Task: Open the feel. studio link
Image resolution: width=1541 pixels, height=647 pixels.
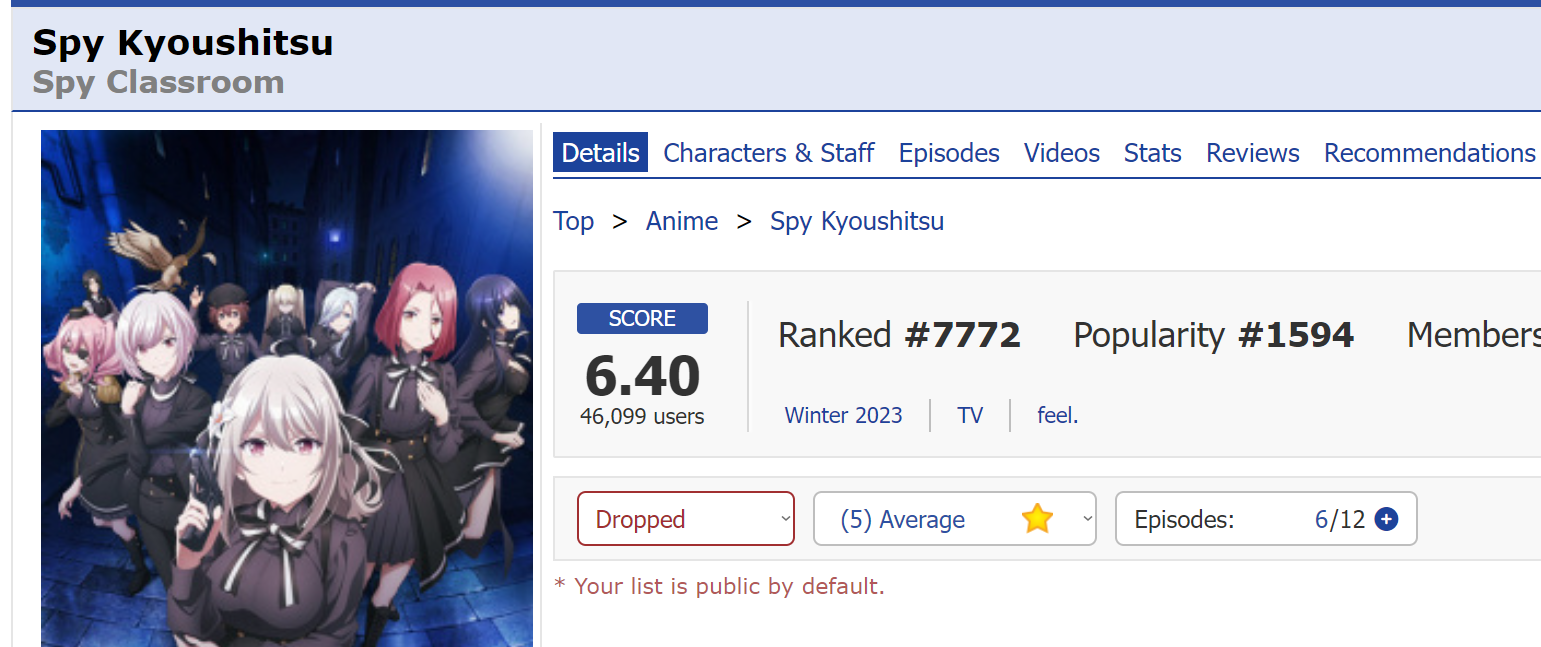Action: click(1058, 415)
